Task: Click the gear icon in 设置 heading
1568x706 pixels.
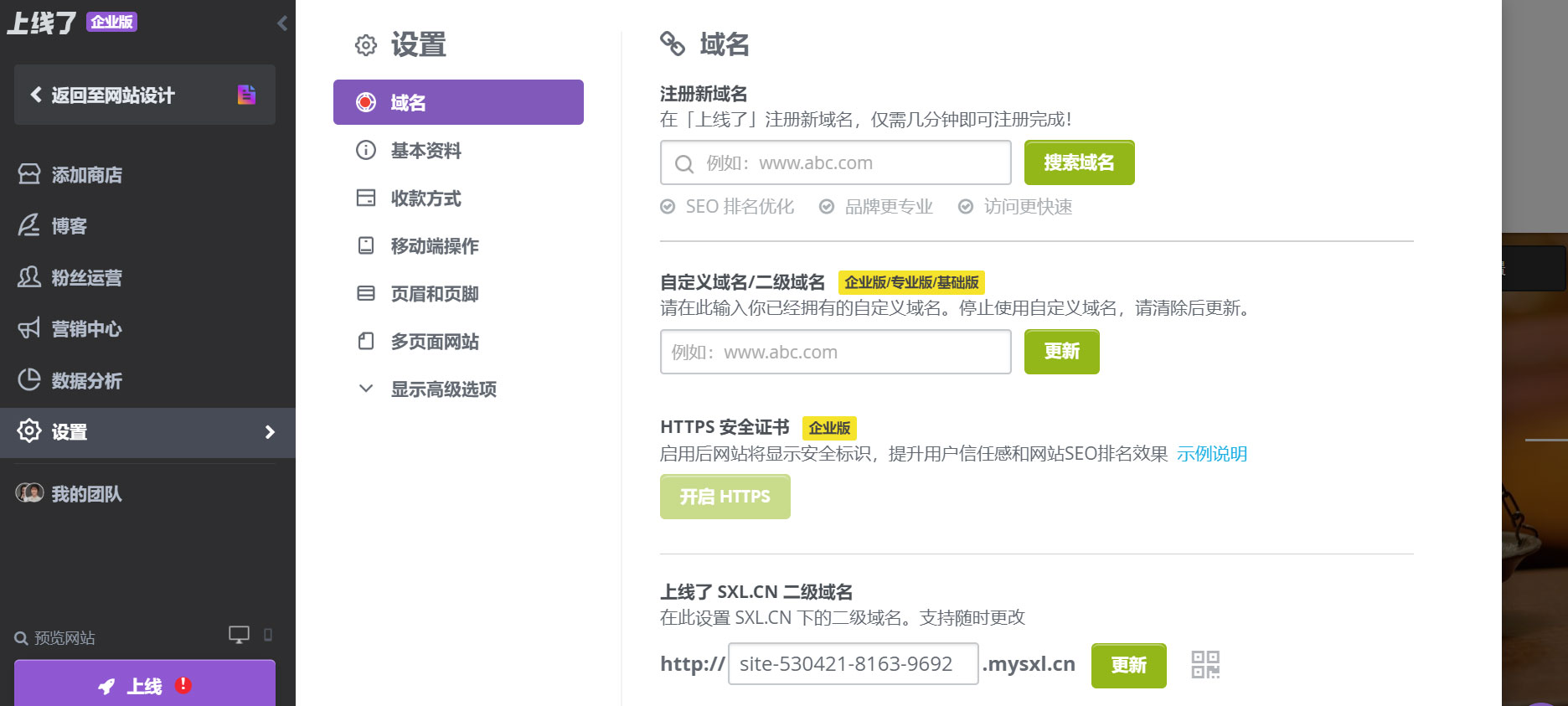Action: 366,45
